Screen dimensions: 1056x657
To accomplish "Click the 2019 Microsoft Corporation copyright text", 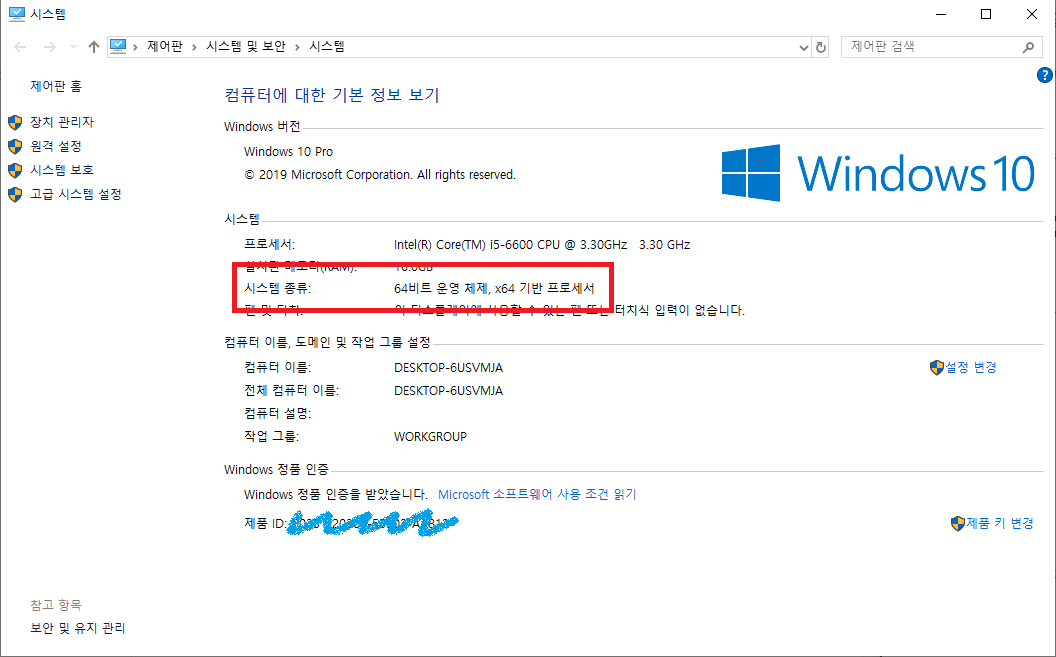I will [380, 174].
